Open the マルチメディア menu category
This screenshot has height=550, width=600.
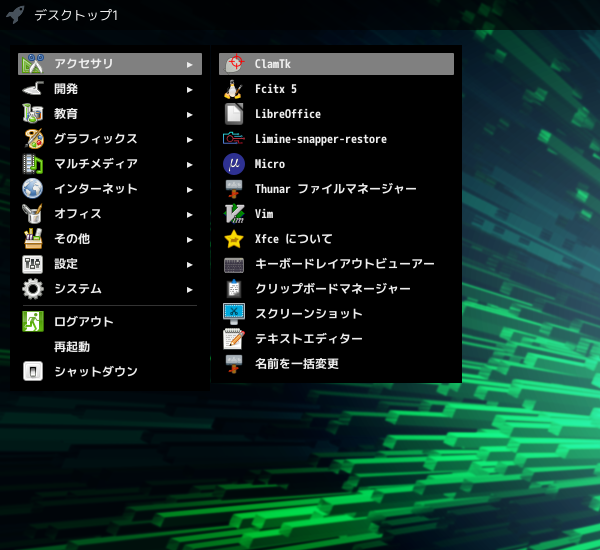tap(110, 164)
